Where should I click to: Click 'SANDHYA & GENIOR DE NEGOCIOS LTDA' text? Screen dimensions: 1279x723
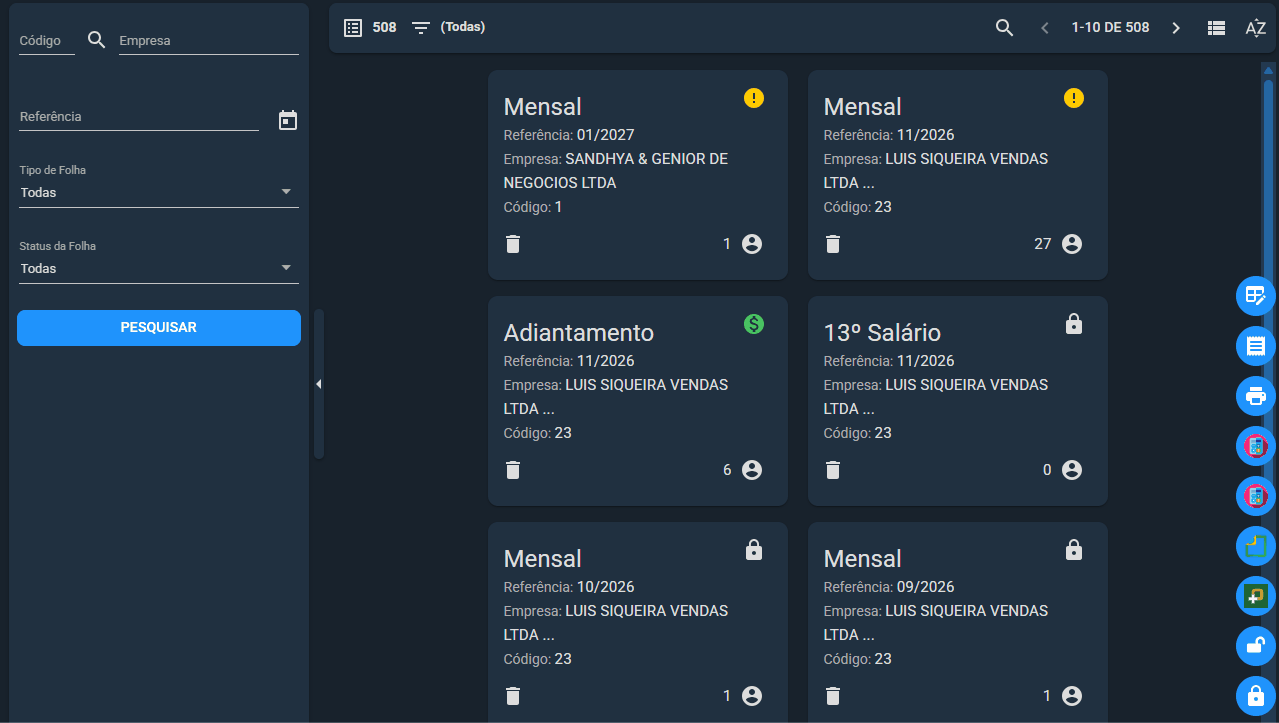click(616, 171)
